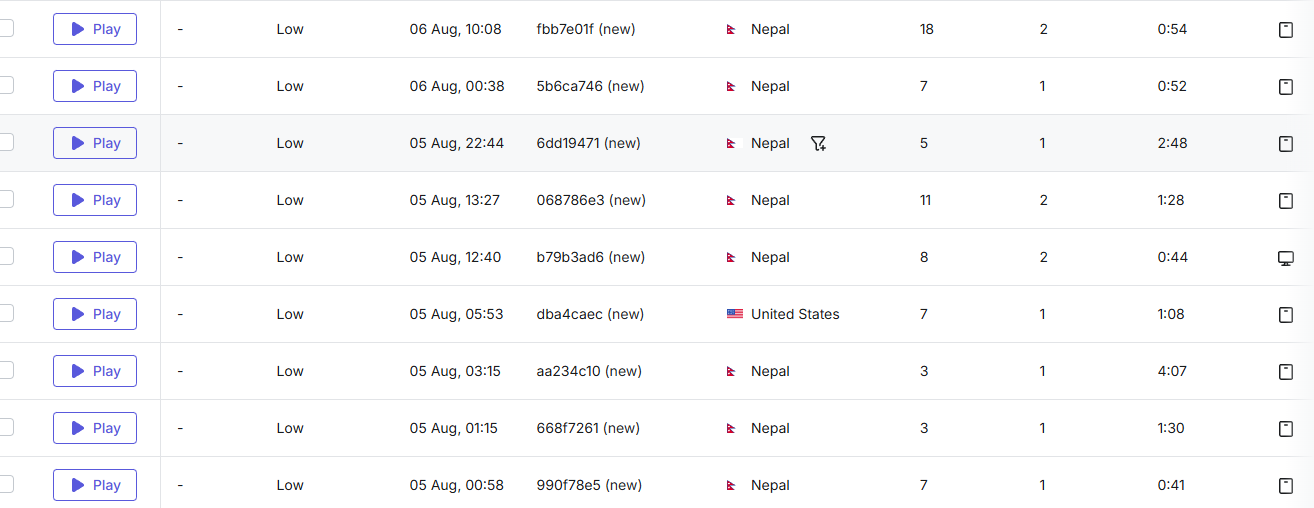Check the checkbox for the 668f7261 row
Screen dimensions: 1314x508
(x=6, y=427)
